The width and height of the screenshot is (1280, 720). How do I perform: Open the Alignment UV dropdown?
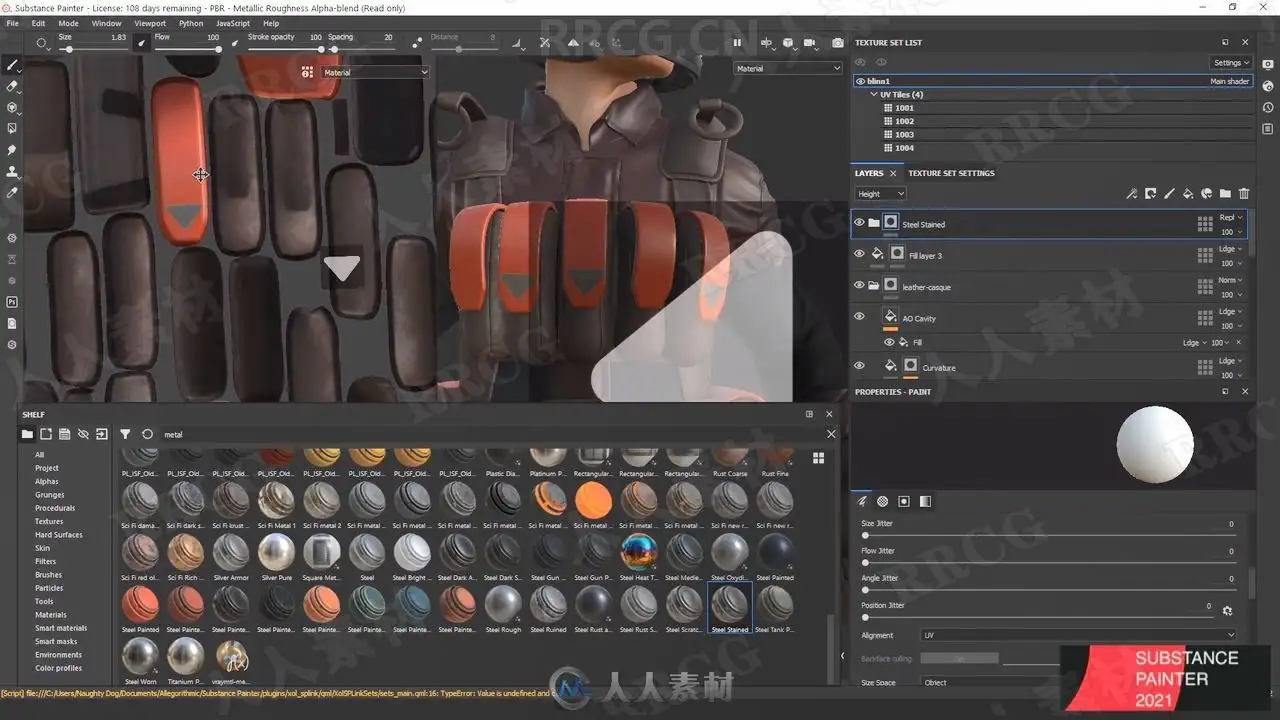(1078, 635)
